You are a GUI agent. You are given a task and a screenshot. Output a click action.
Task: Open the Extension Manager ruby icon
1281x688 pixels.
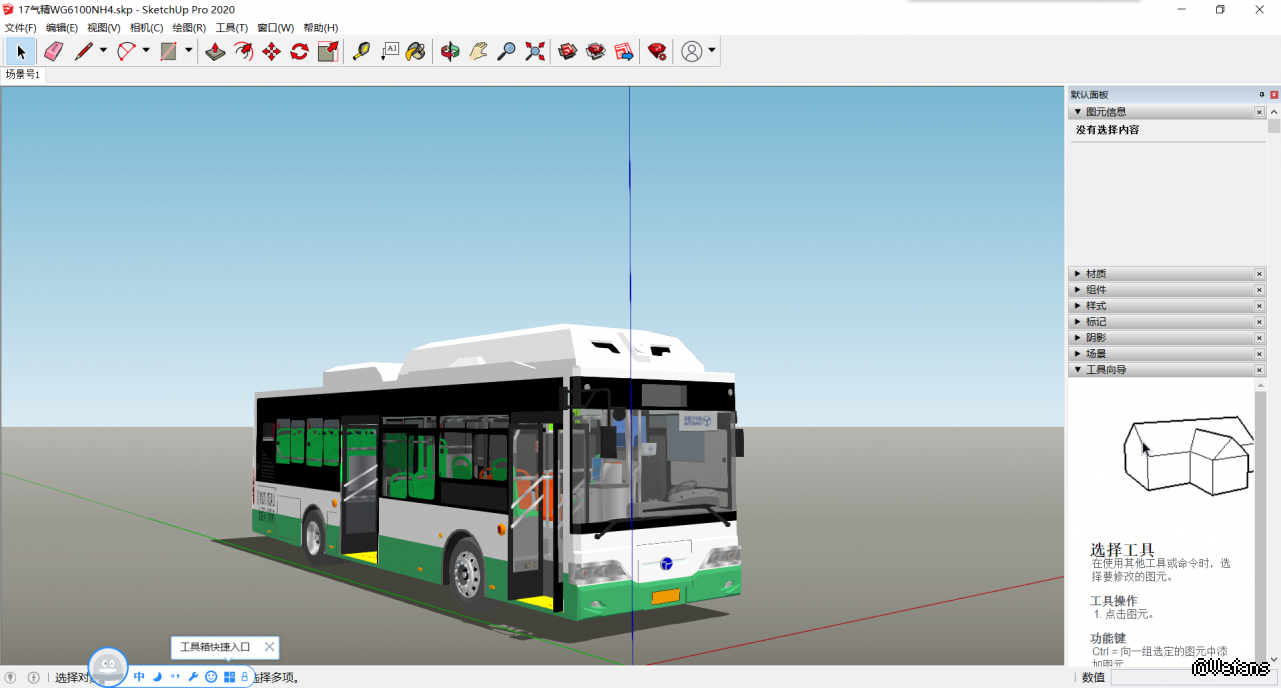pyautogui.click(x=657, y=51)
